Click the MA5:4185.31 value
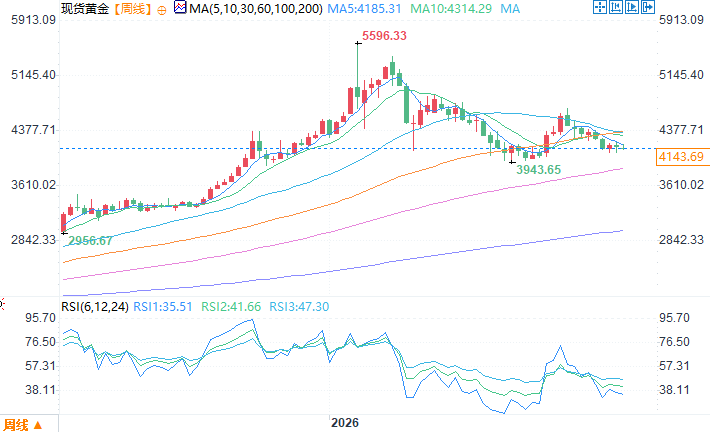Screen dimensions: 710x432 coord(364,9)
